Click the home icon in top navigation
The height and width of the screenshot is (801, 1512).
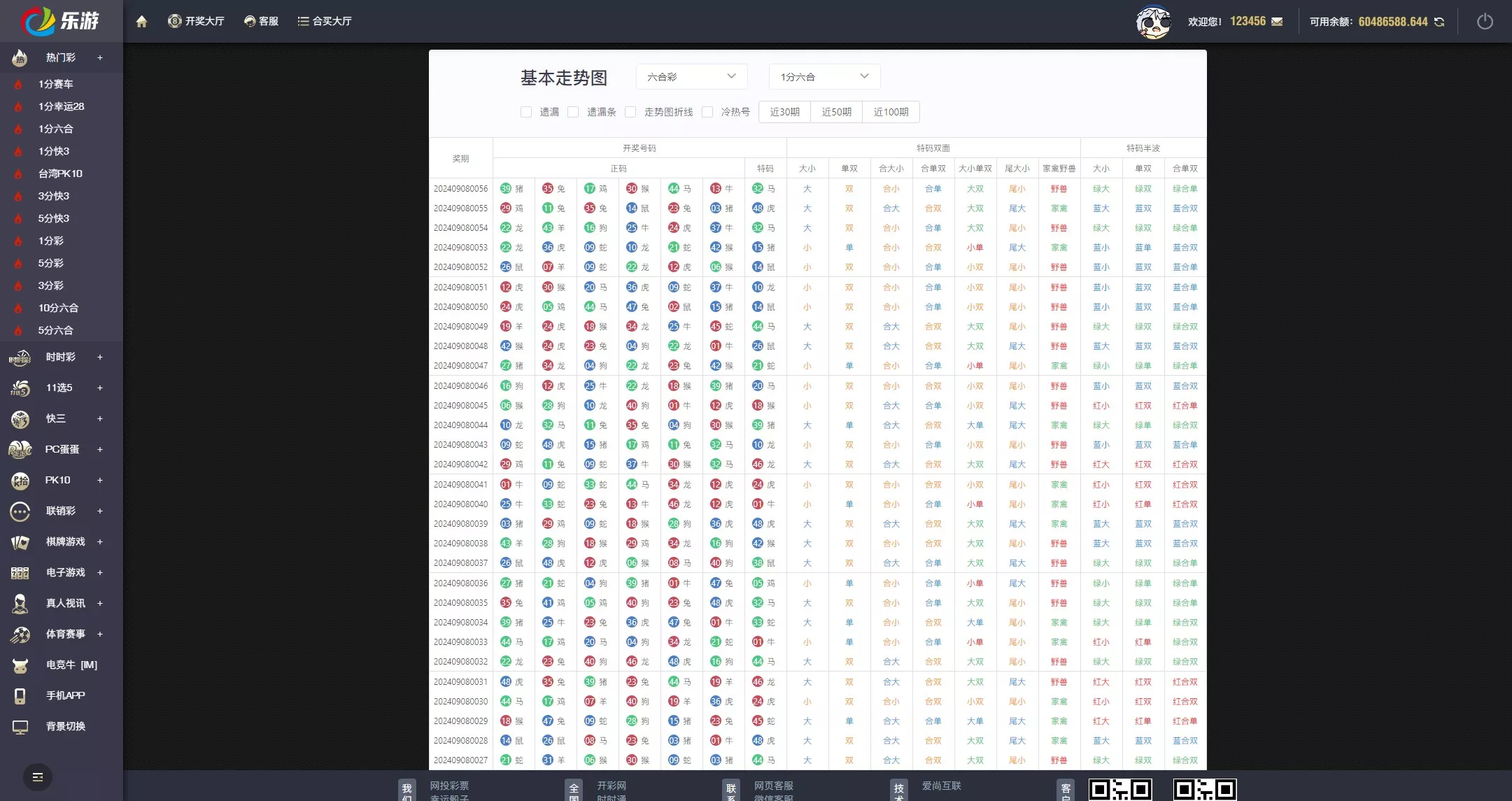[x=142, y=21]
